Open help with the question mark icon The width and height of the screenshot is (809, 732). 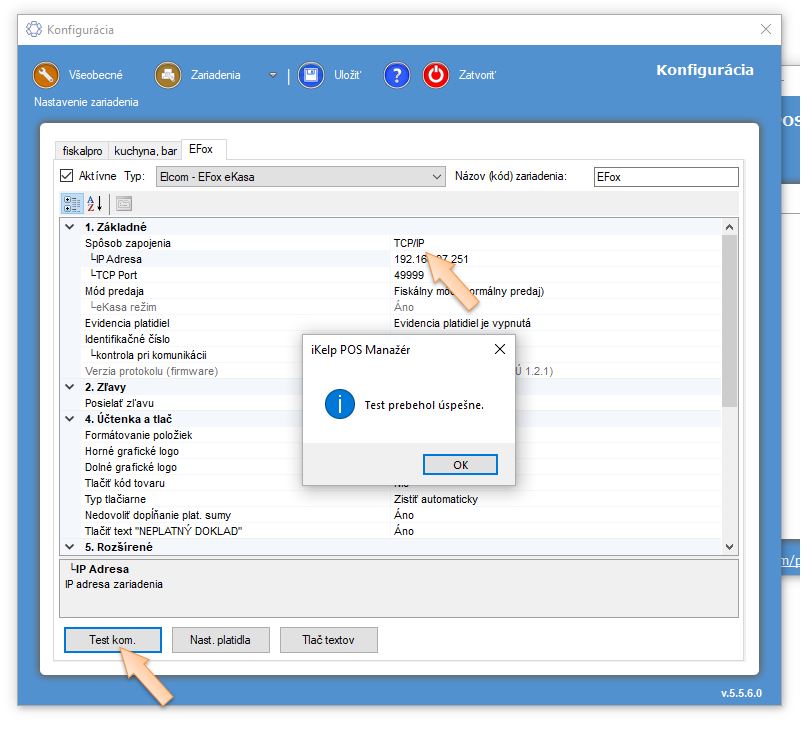point(397,75)
